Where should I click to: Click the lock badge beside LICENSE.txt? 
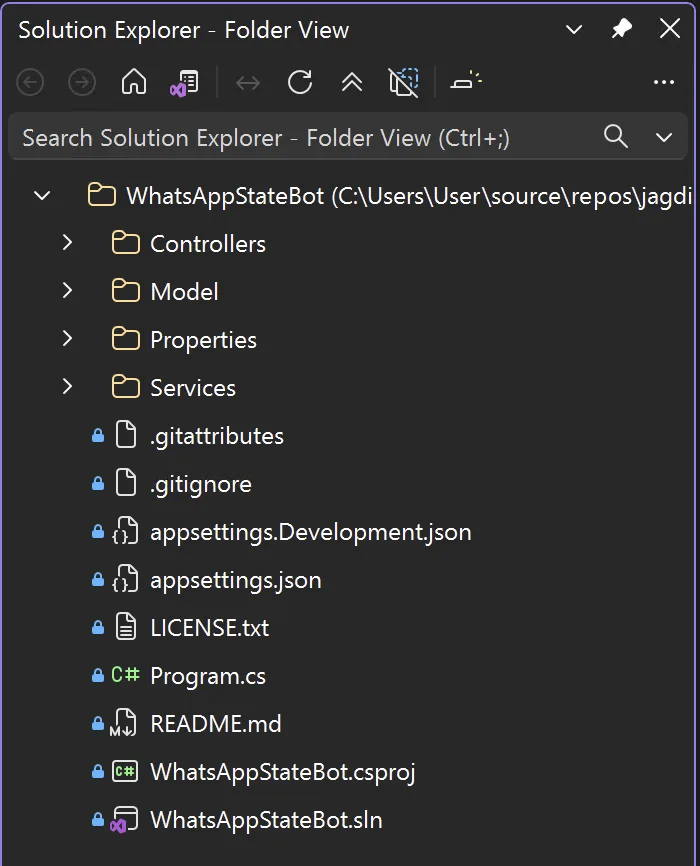(98, 627)
